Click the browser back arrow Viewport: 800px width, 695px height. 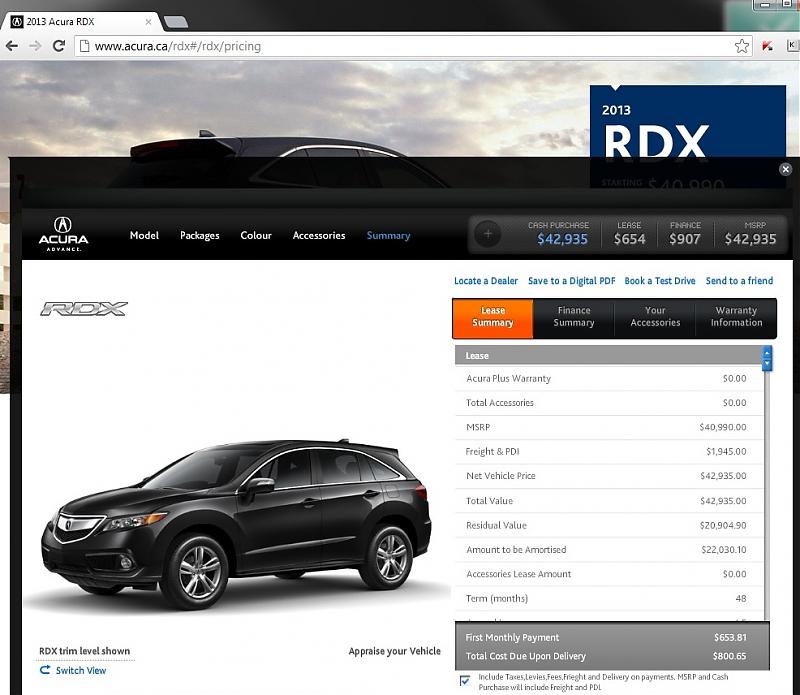click(x=11, y=46)
